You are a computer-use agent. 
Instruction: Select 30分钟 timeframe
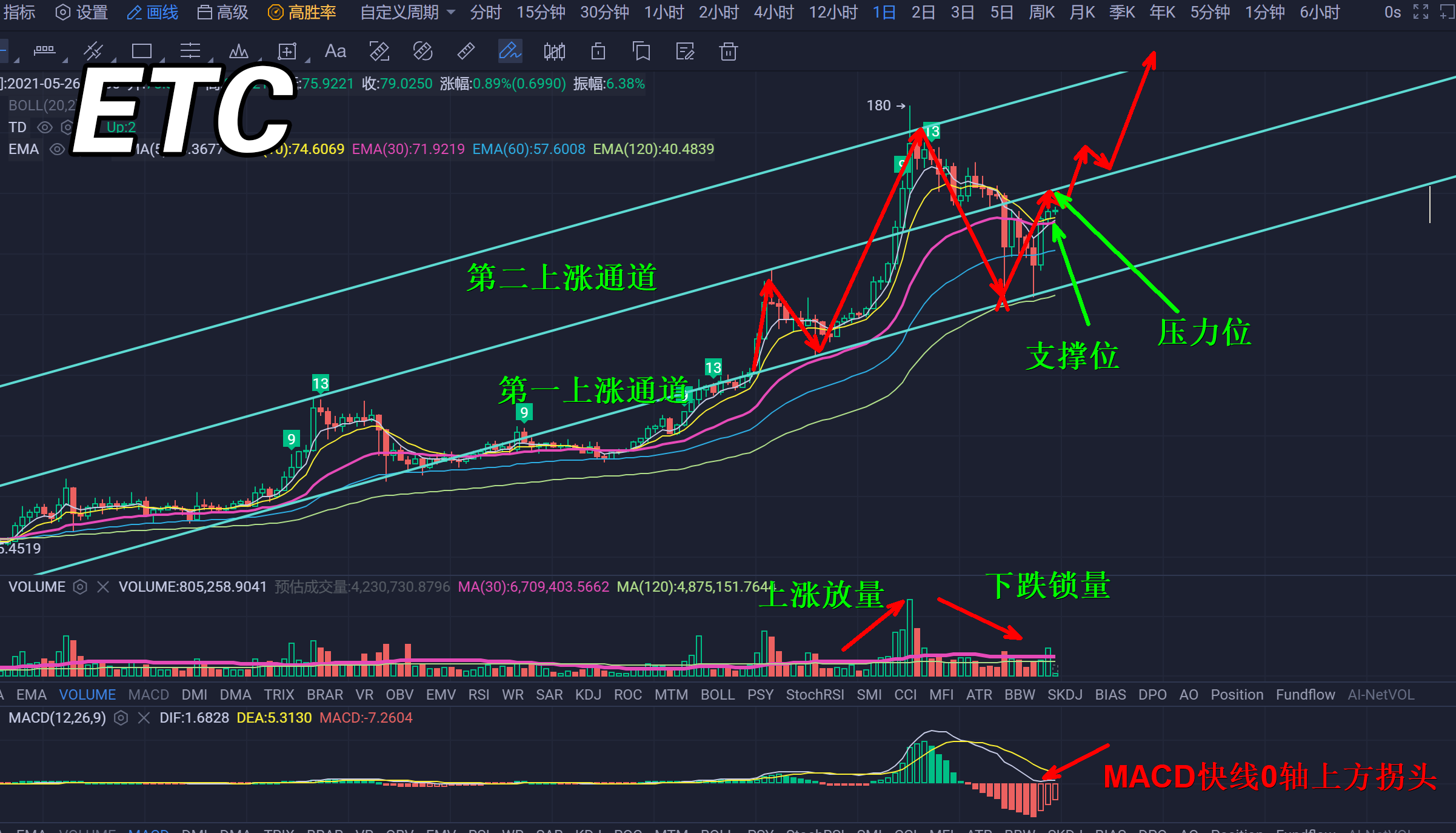(604, 12)
